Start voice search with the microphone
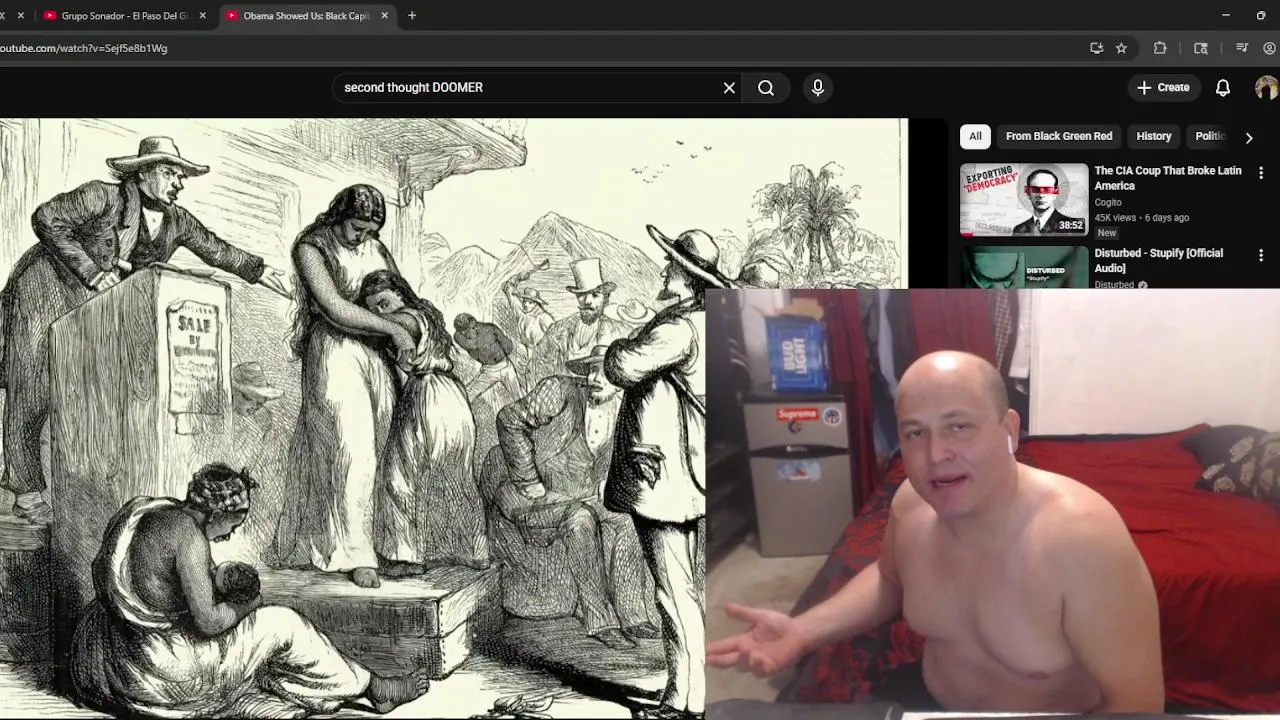1280x720 pixels. [818, 88]
